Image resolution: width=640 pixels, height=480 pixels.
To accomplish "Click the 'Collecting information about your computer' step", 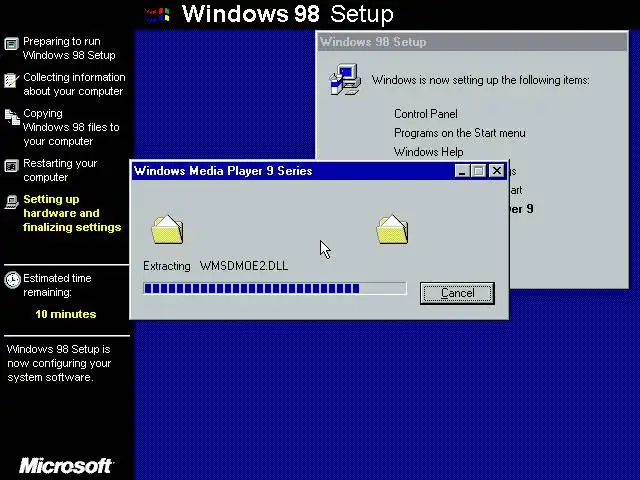I will tap(74, 84).
